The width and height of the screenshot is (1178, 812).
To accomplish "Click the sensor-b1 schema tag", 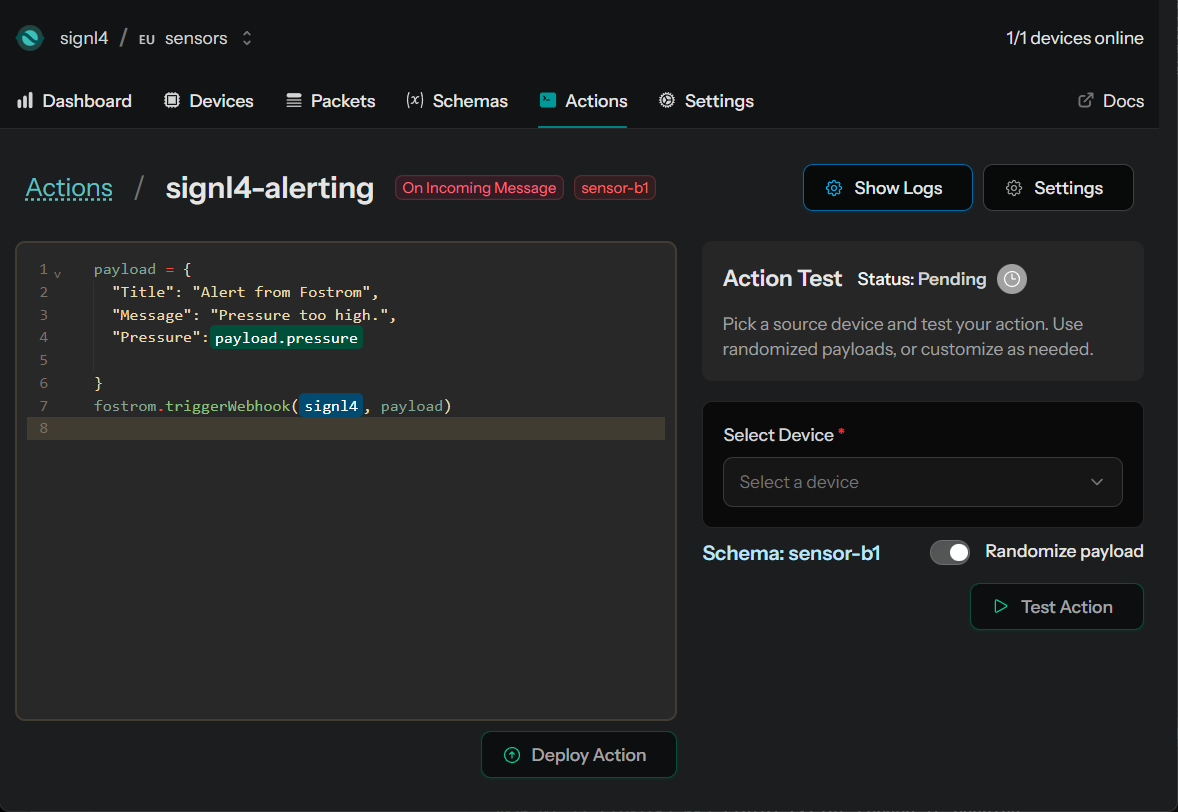I will [x=614, y=188].
